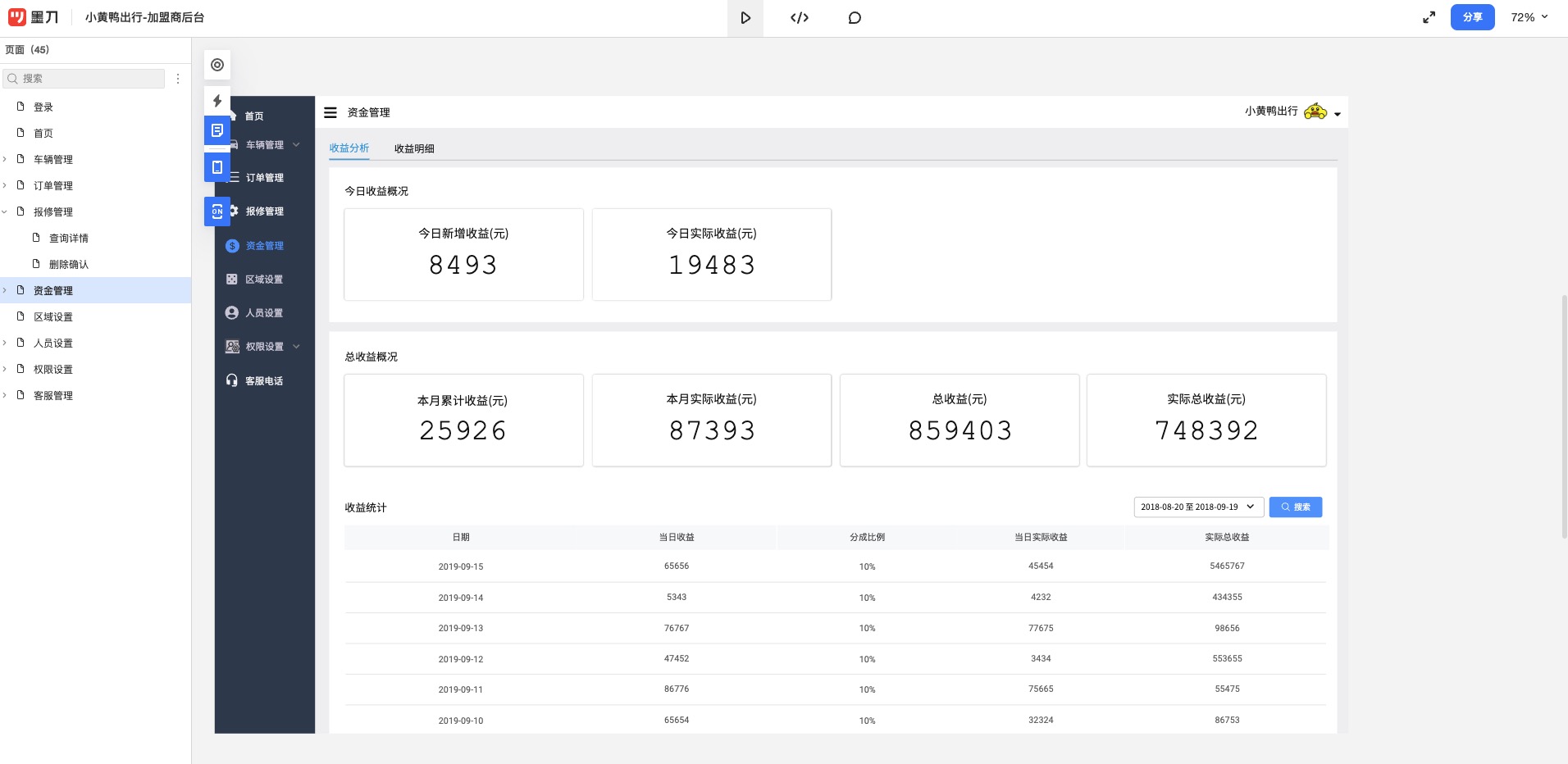Viewport: 1568px width, 764px height.
Task: Click the project title 小黄鸭出行-加盟商后台
Action: [x=144, y=17]
